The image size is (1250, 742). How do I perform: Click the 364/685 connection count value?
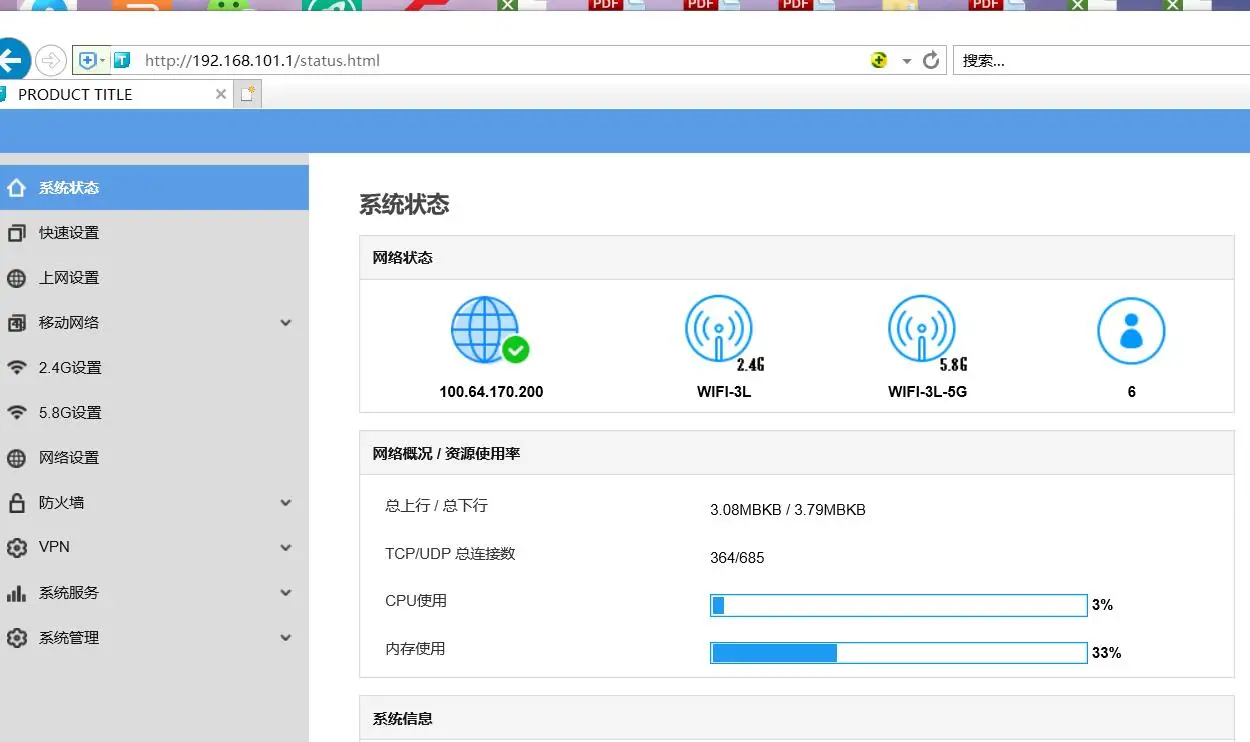point(737,558)
